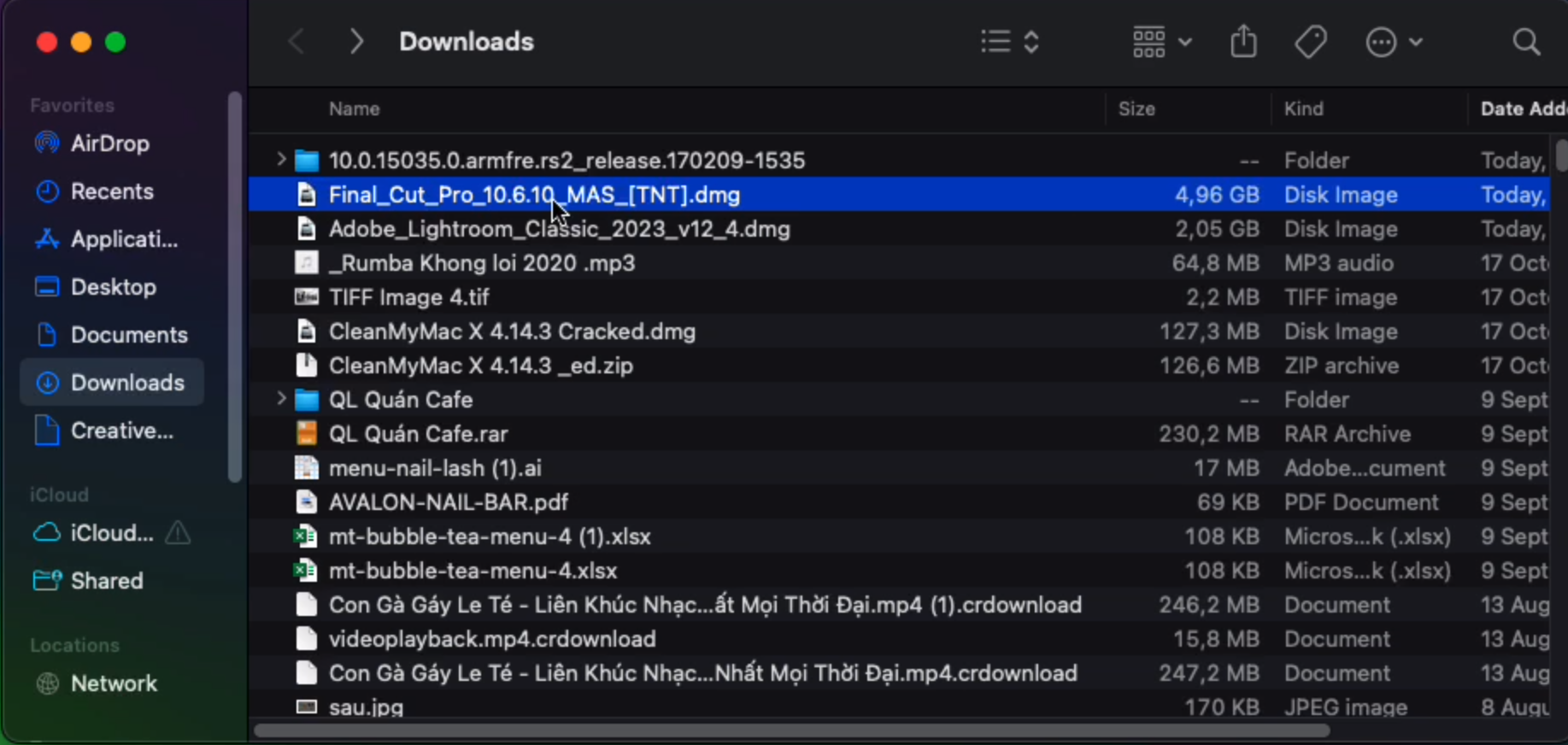The height and width of the screenshot is (745, 1568).
Task: Select the AVALON-NAIL-BAR.pdf file name
Action: click(x=449, y=502)
